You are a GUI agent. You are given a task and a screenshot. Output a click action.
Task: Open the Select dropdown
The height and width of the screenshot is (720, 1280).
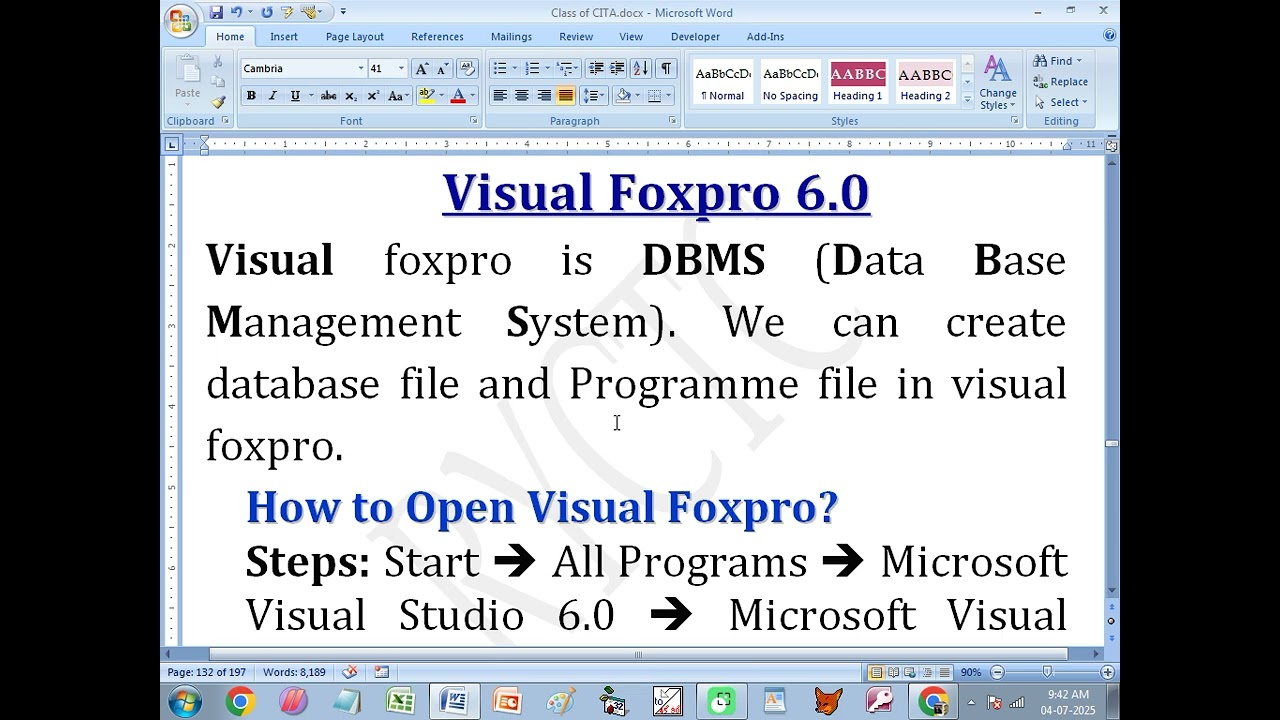tap(1061, 102)
